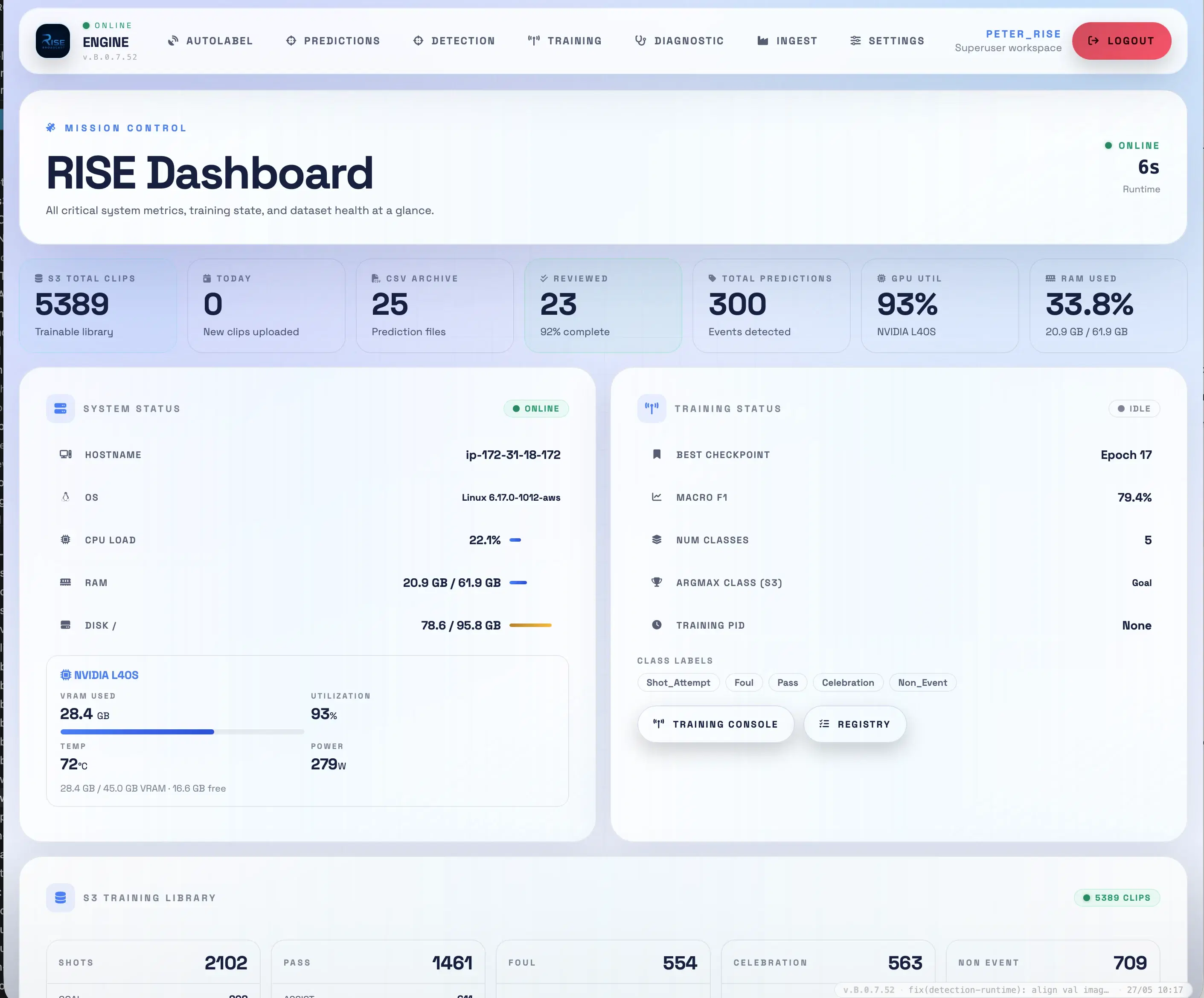Image resolution: width=1204 pixels, height=998 pixels.
Task: Click the Best Checkpoint bookmark icon
Action: point(657,454)
